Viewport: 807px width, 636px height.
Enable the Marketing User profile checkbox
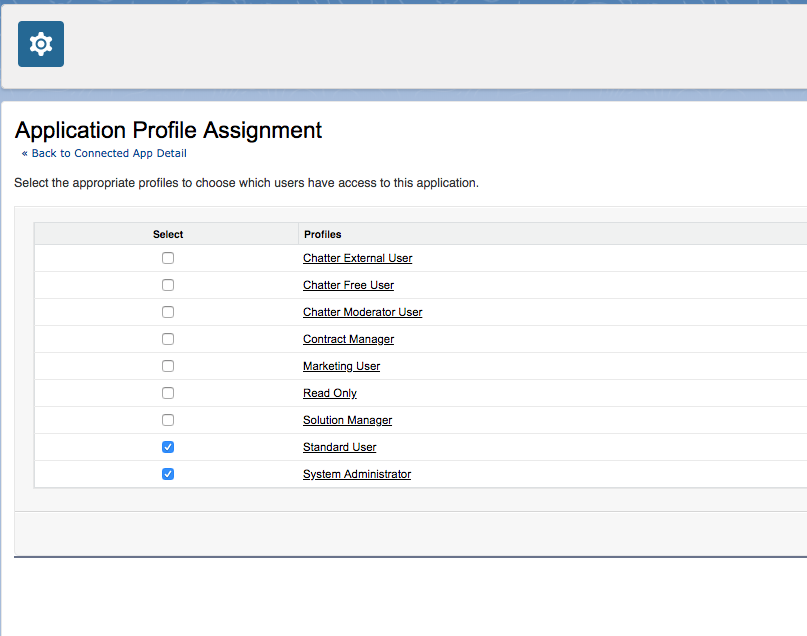tap(168, 366)
